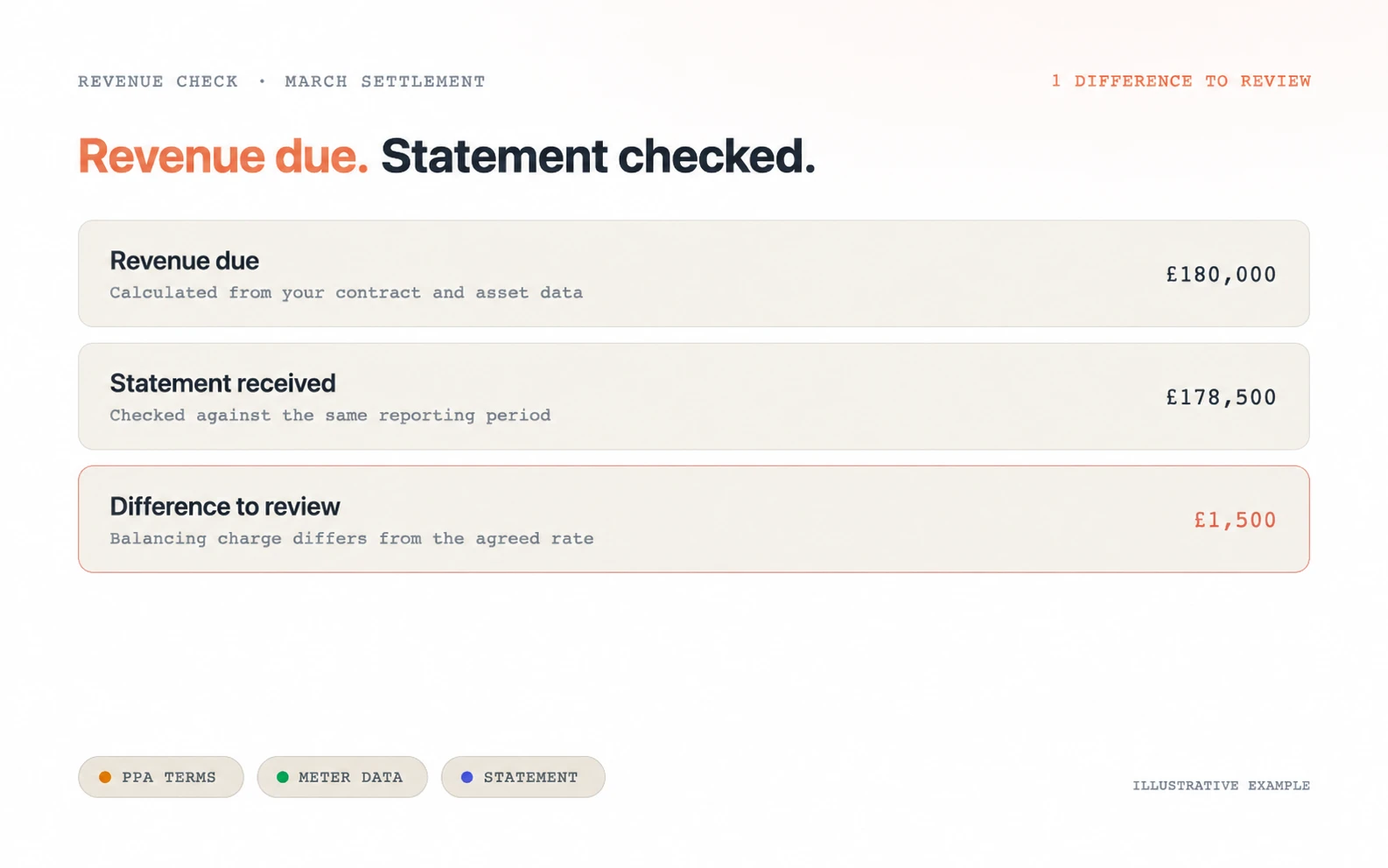Open the Revenue due card
Image resolution: width=1388 pixels, height=868 pixels.
[694, 274]
